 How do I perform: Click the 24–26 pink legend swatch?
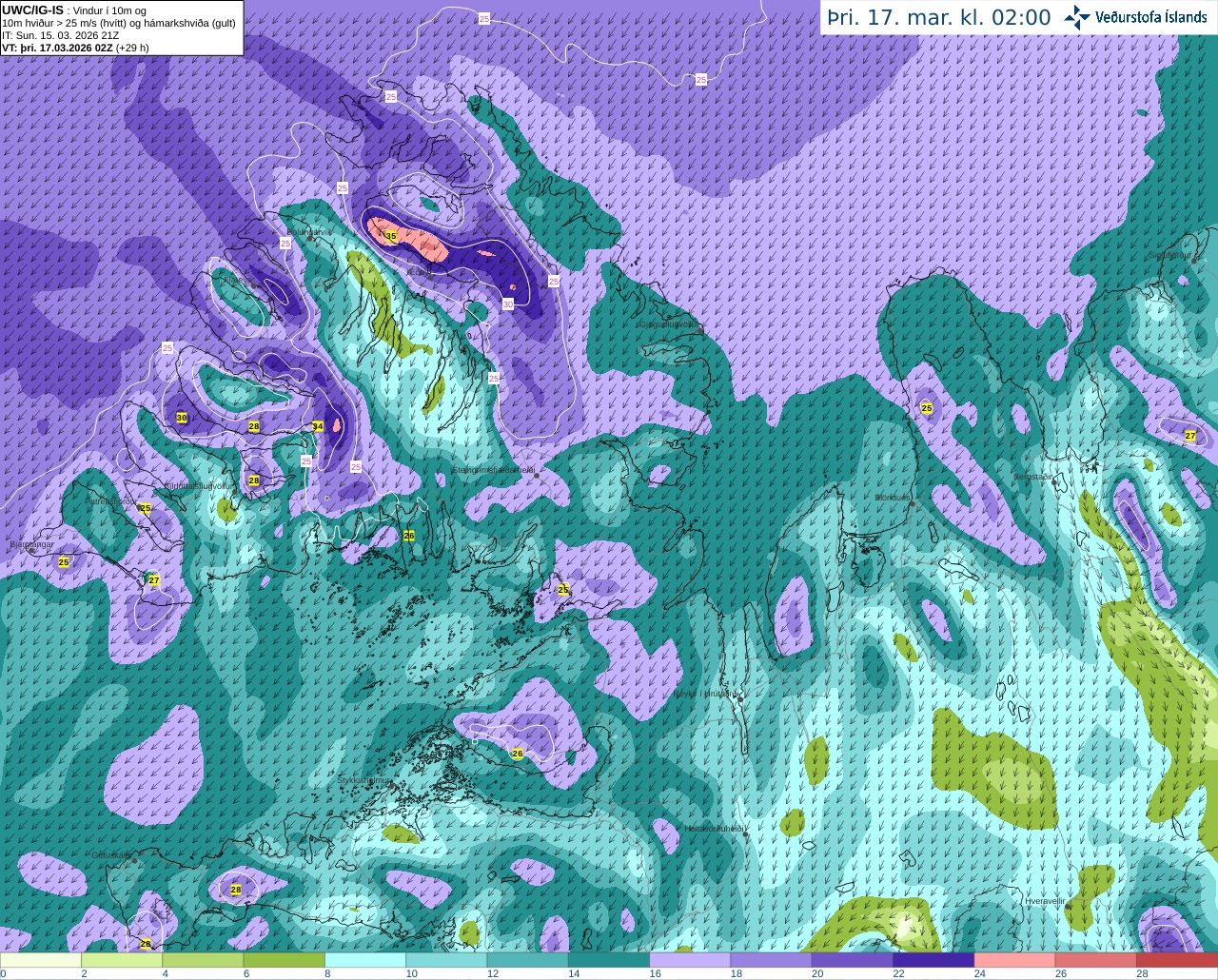point(1014,960)
